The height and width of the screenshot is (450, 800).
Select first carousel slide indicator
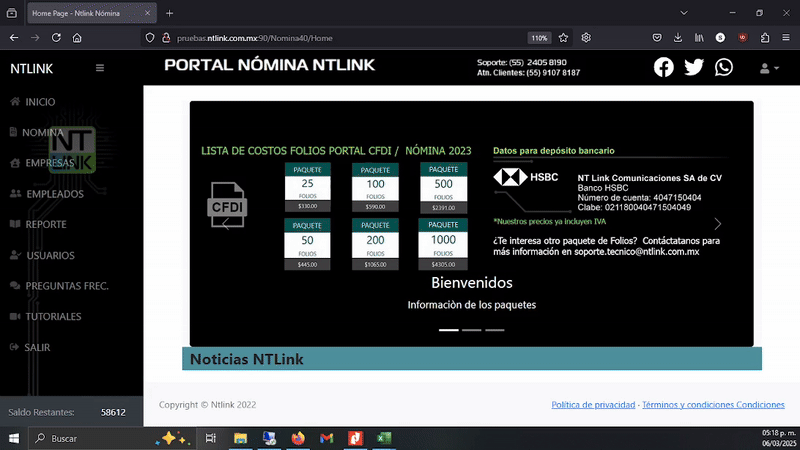click(x=448, y=330)
